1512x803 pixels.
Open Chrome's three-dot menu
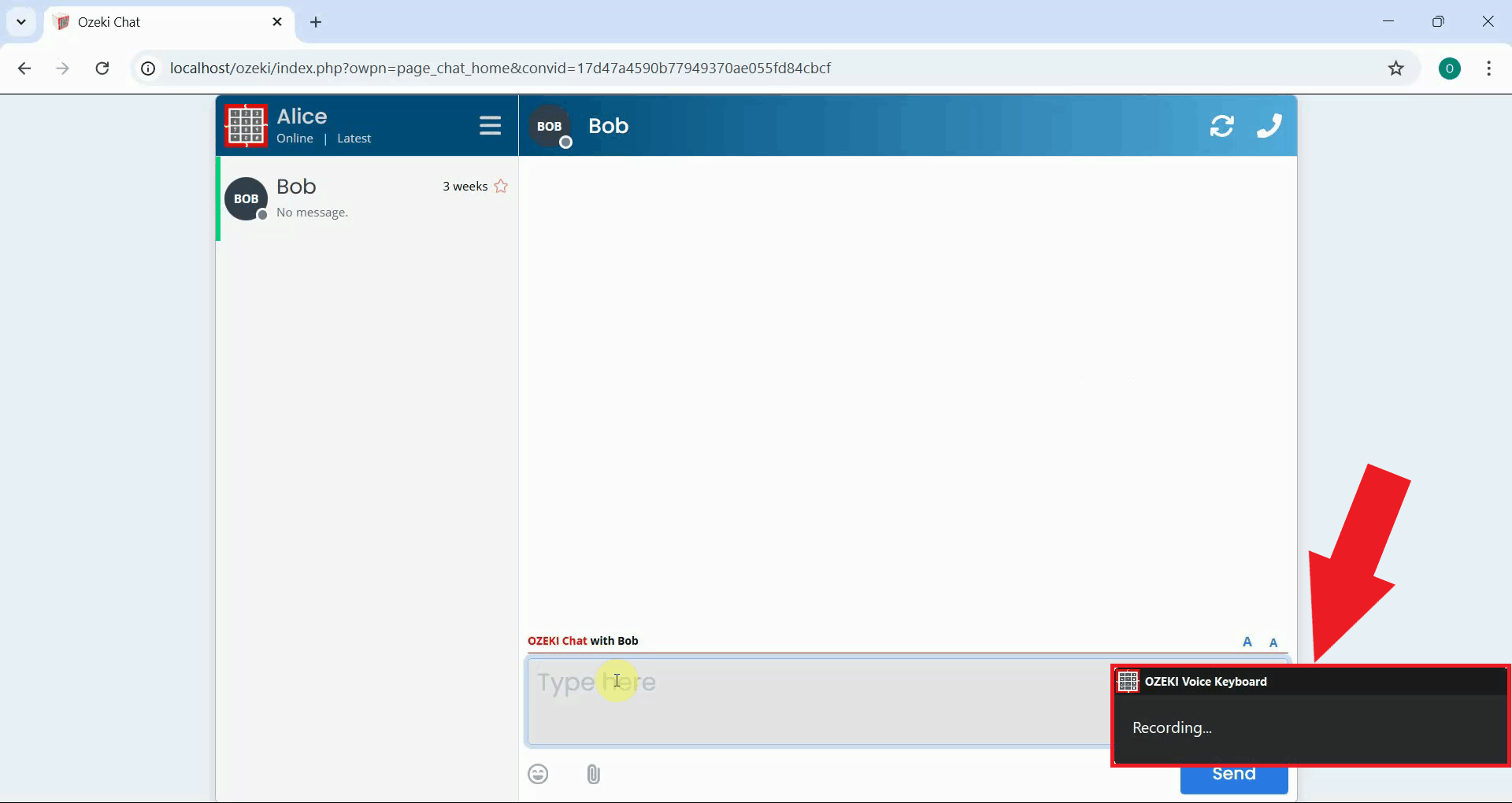[1488, 68]
